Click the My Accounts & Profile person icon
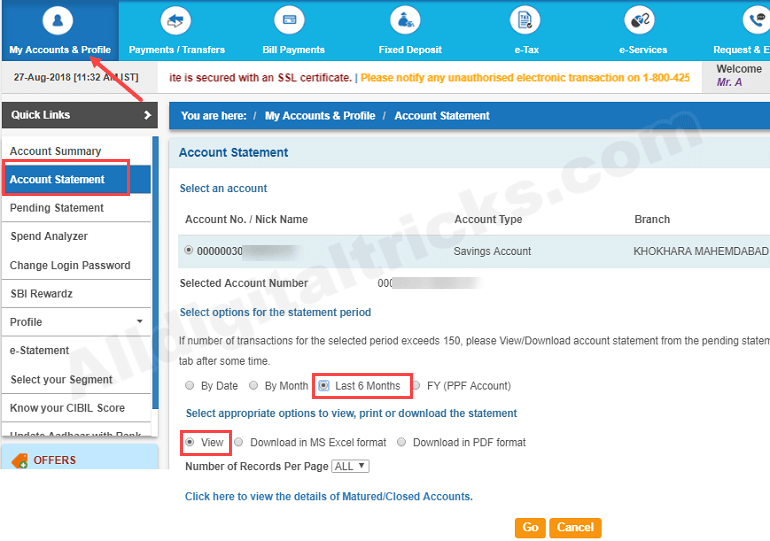 point(57,21)
